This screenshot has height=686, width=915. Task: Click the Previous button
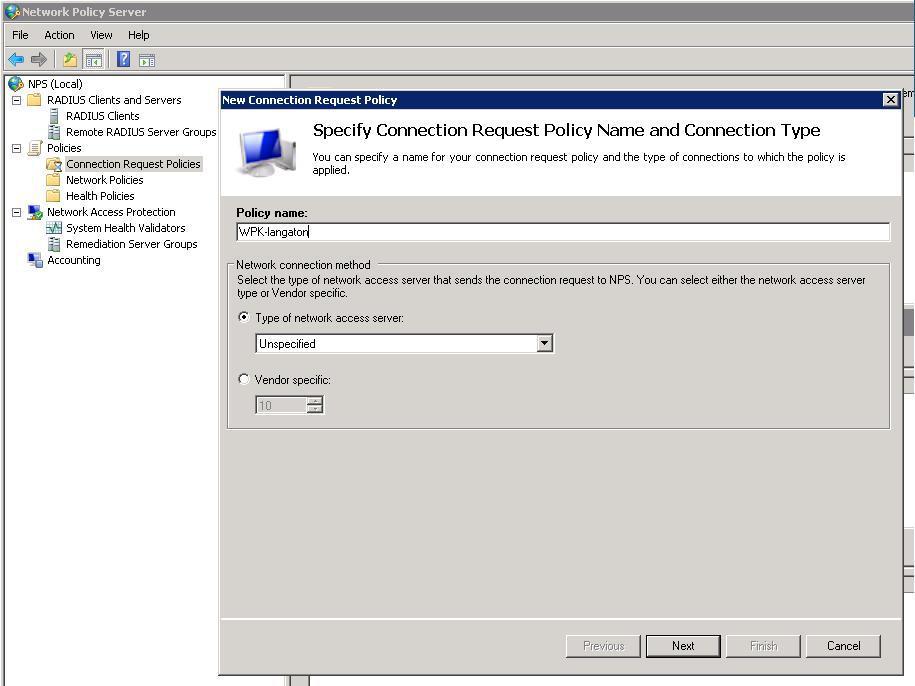click(603, 646)
